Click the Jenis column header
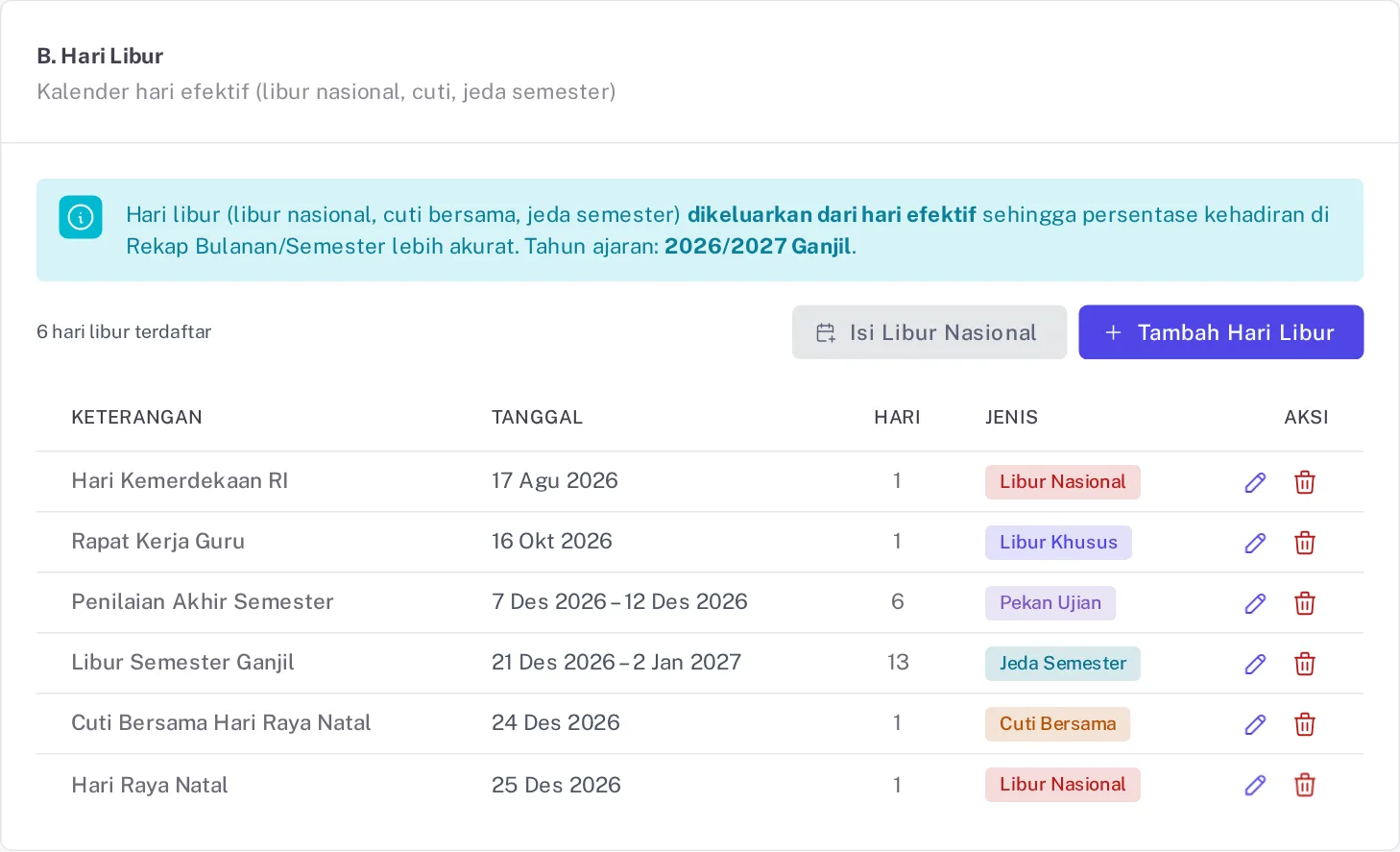This screenshot has width=1400, height=852. [x=1012, y=418]
